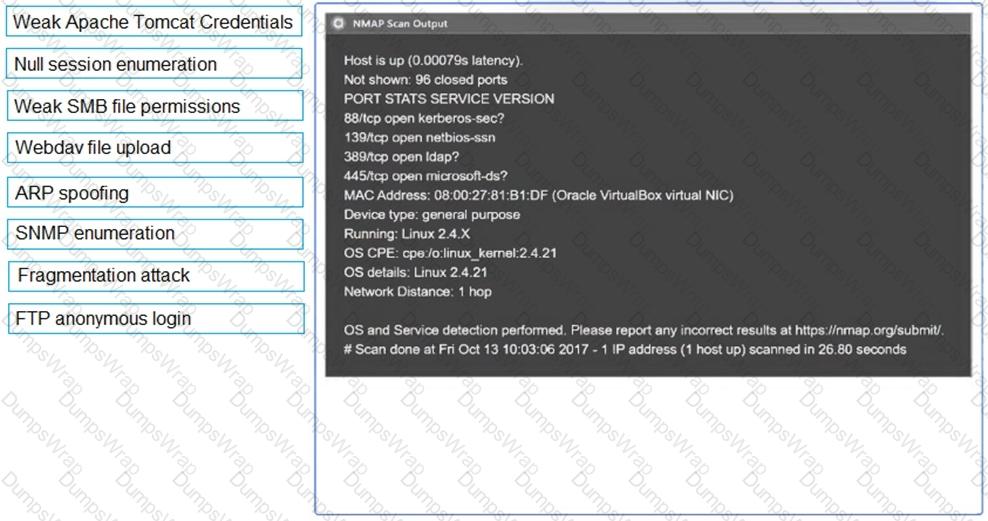The image size is (988, 521).
Task: Pick the FTP anonymous login option
Action: pos(154,319)
